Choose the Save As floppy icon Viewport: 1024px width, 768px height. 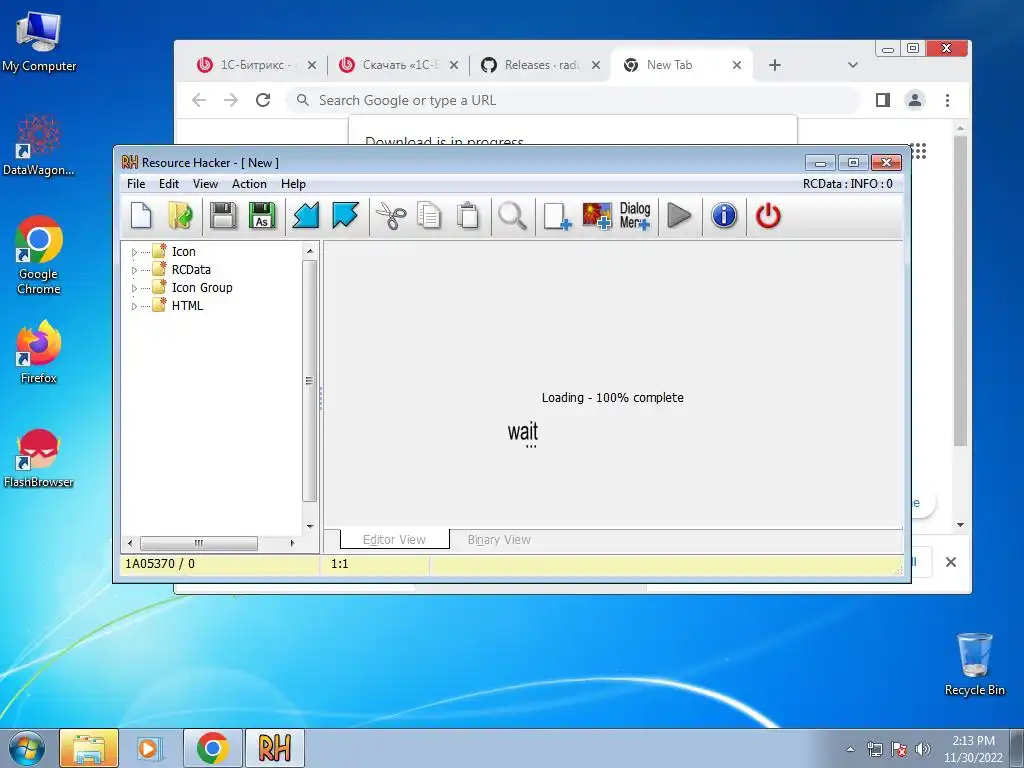(x=262, y=216)
